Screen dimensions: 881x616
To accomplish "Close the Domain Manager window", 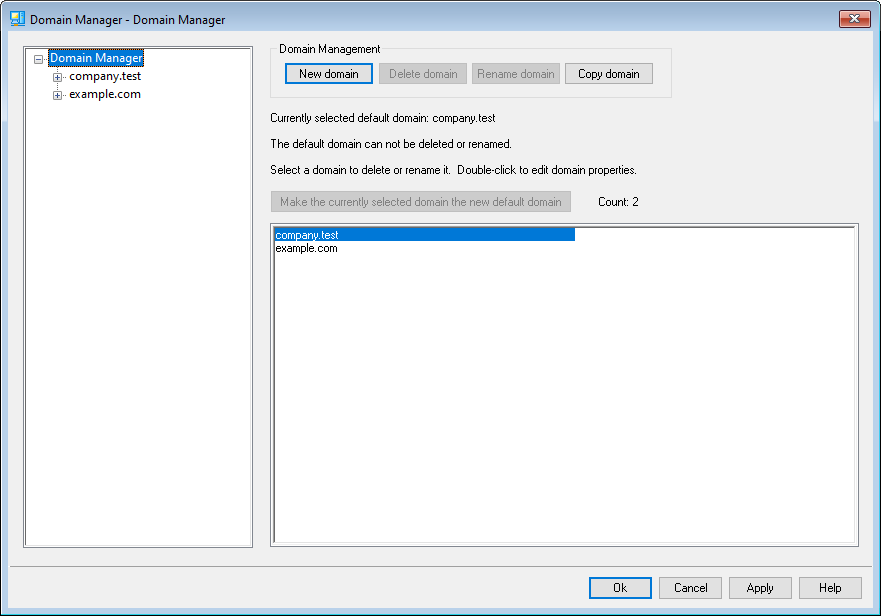I will (x=854, y=19).
